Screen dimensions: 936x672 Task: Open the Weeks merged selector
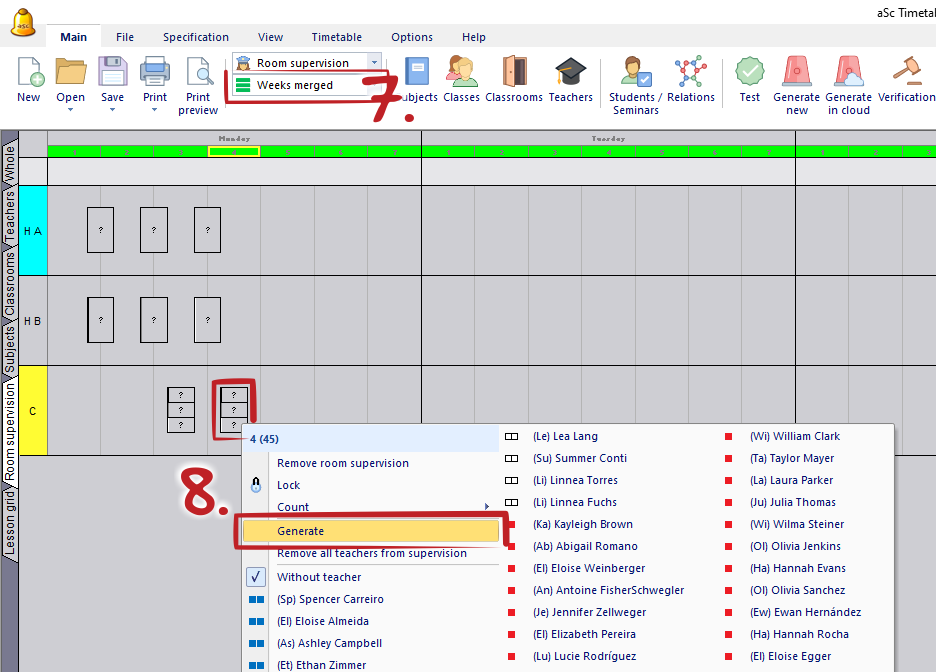(295, 85)
